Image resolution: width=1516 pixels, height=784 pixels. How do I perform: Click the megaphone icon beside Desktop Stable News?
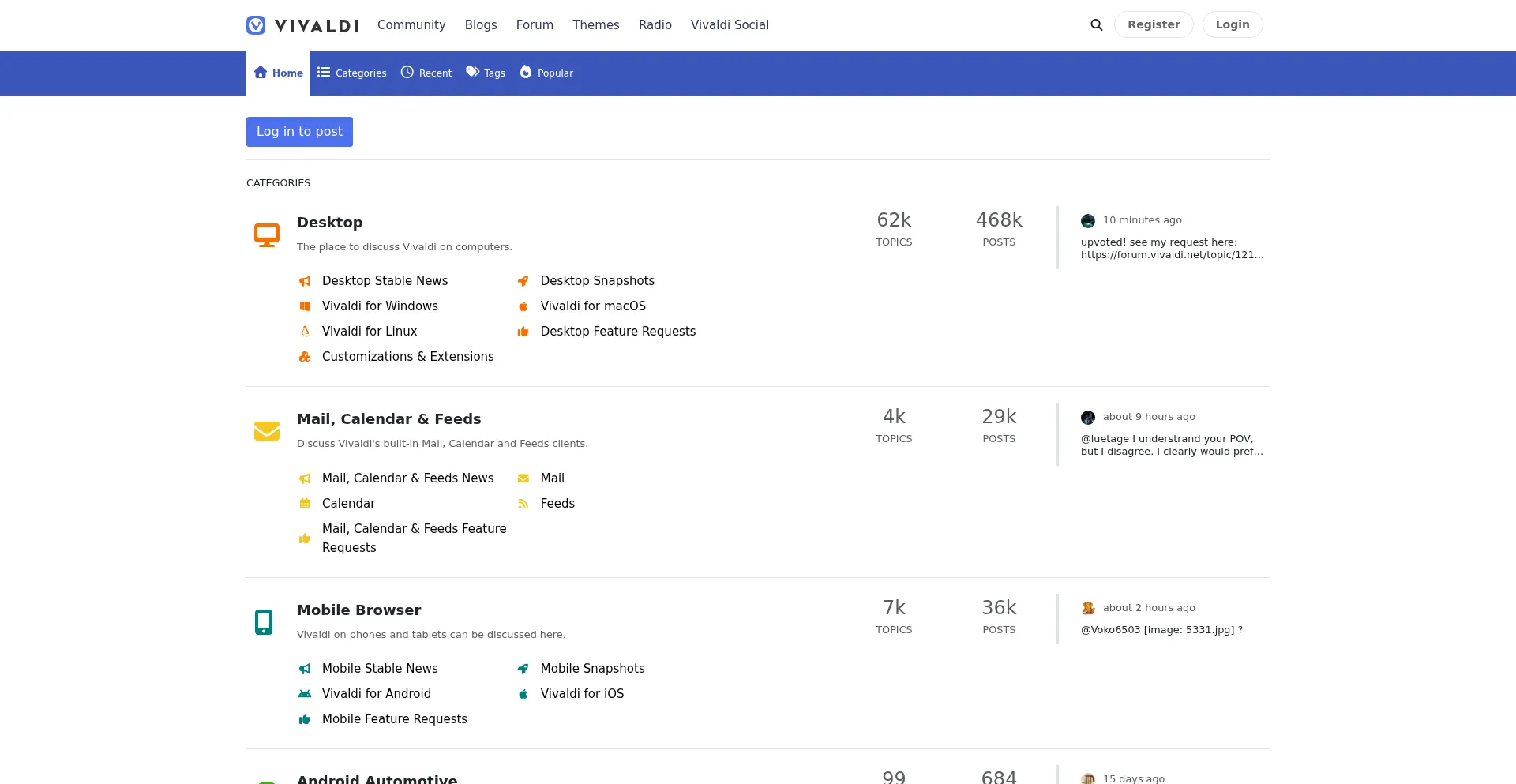click(305, 281)
